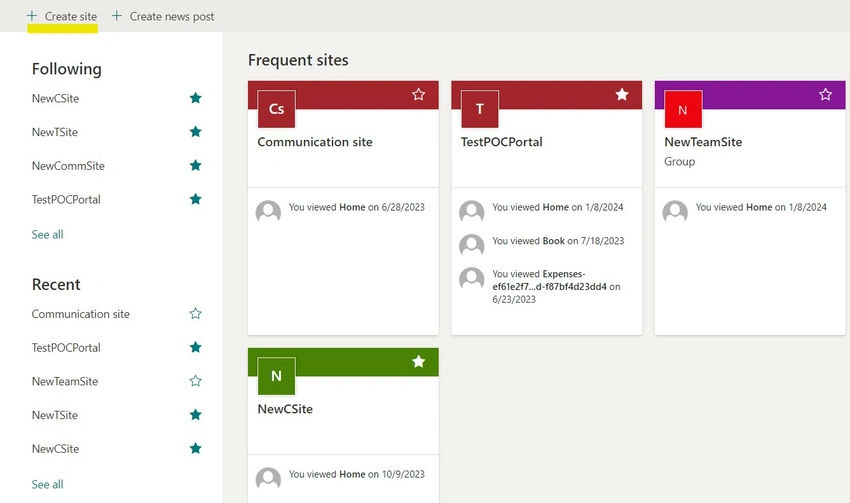Click the Cs logo on Communication site card
The width and height of the screenshot is (850, 503).
coord(276,109)
